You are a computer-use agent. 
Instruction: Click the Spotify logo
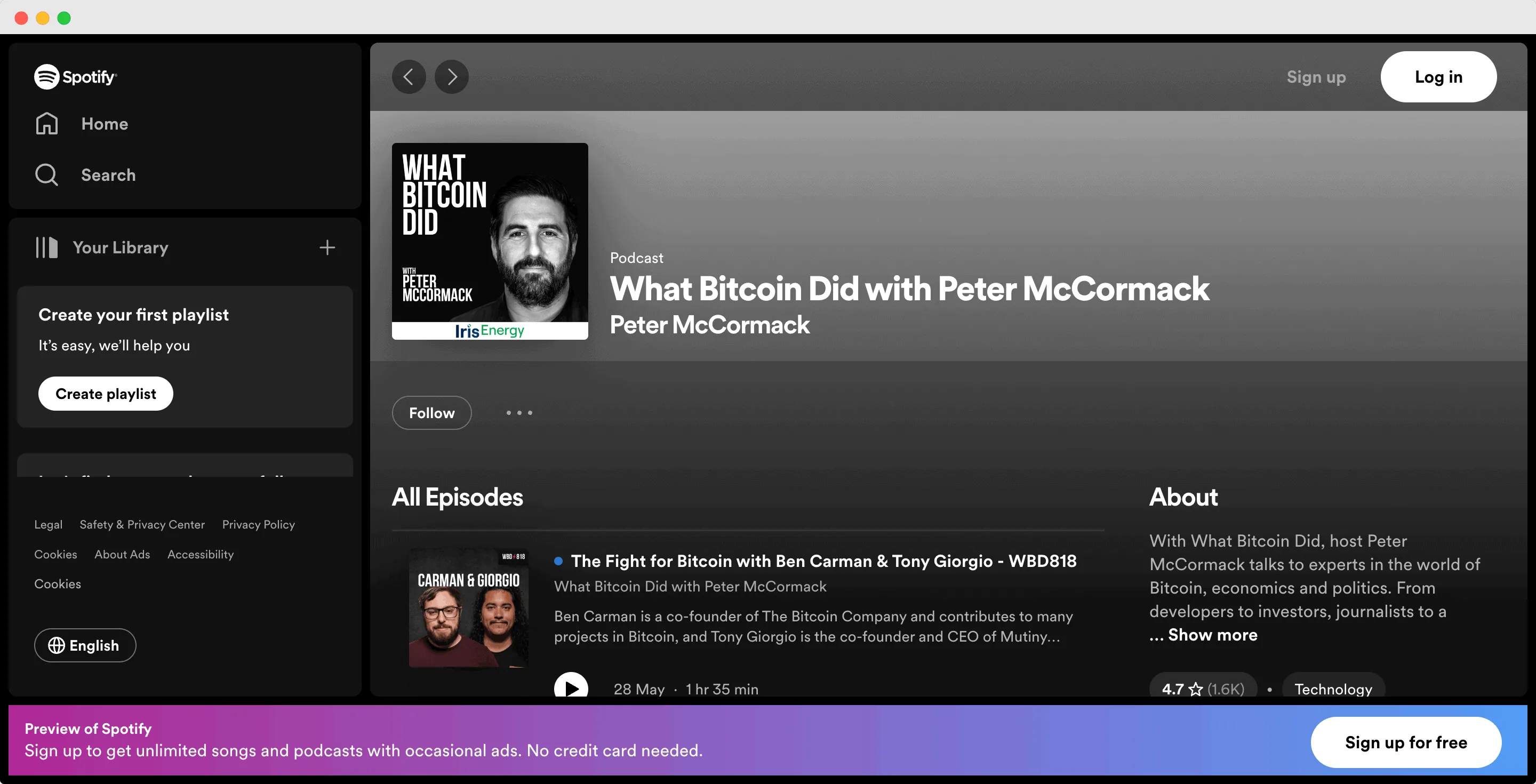point(75,76)
